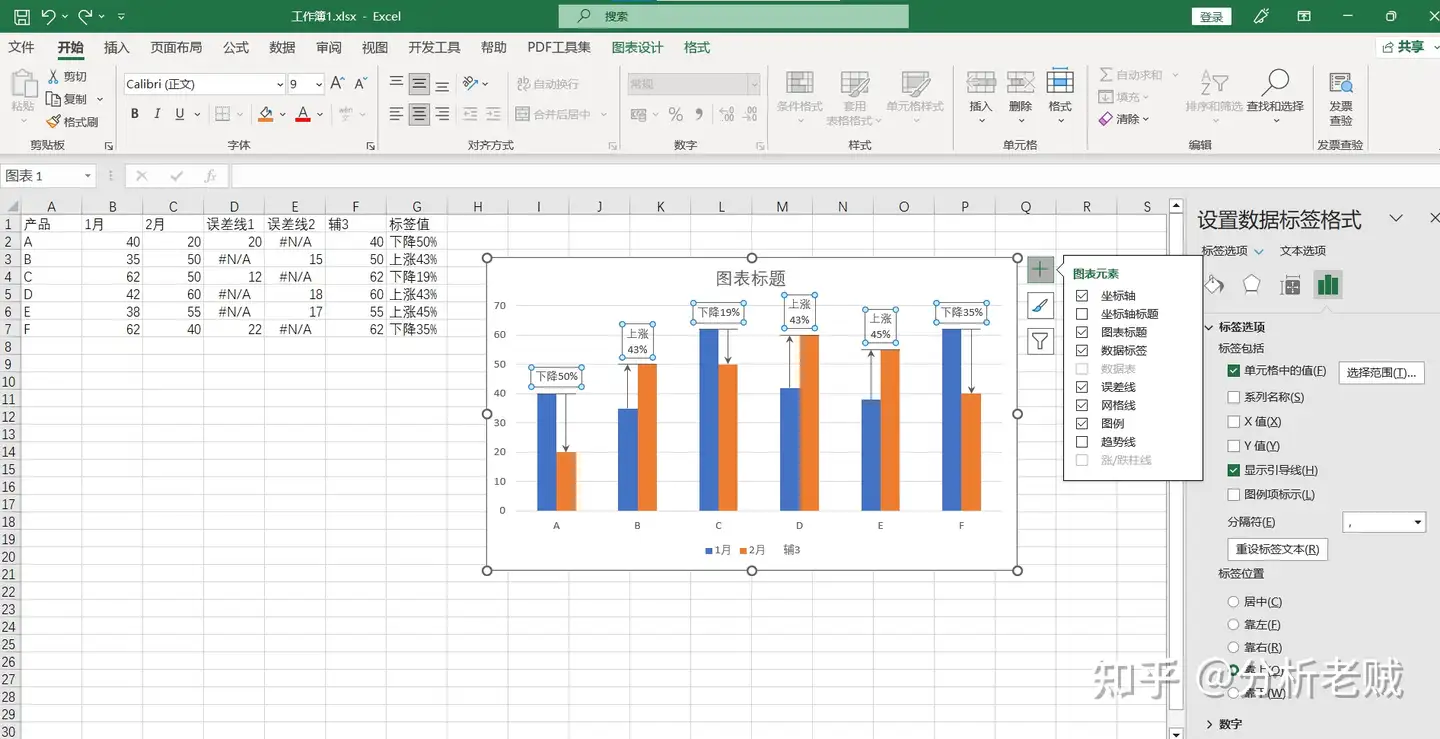Screen dimensions: 1440x739
Task: Uncheck the 数据标签 chart element
Action: 1082,351
